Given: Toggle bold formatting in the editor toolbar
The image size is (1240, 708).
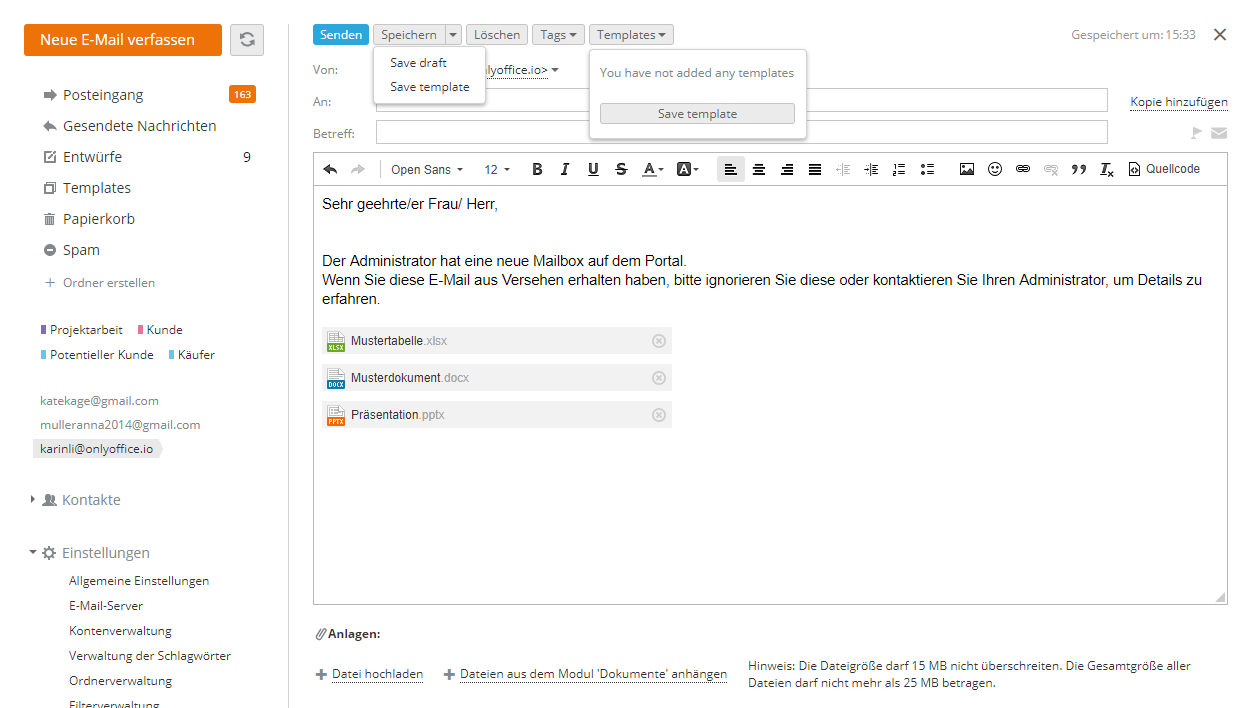Looking at the screenshot, I should pos(537,170).
